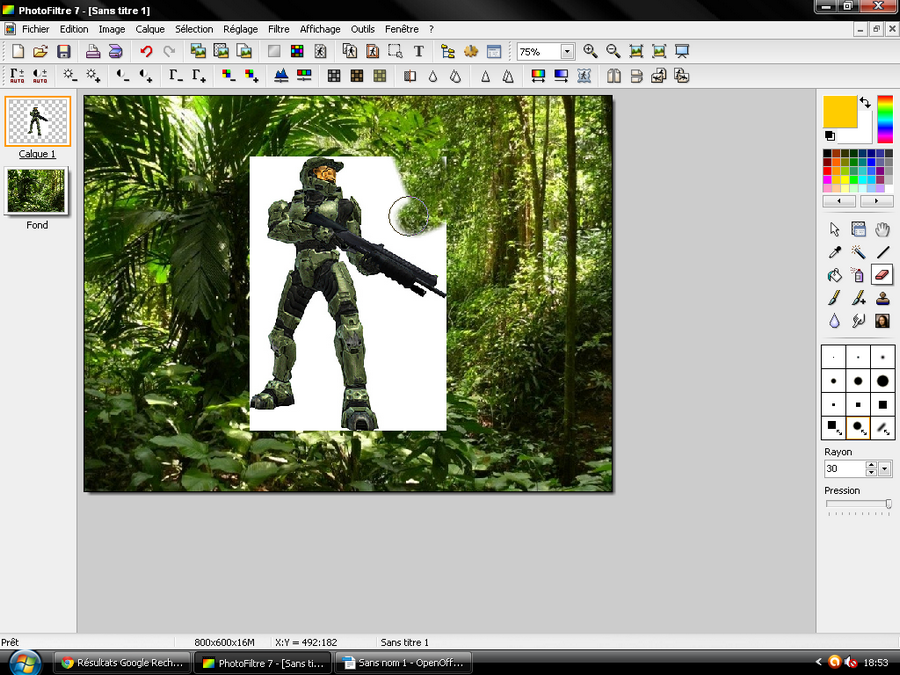Increase brightness with the sun plus icon
The width and height of the screenshot is (900, 675).
coord(93,76)
